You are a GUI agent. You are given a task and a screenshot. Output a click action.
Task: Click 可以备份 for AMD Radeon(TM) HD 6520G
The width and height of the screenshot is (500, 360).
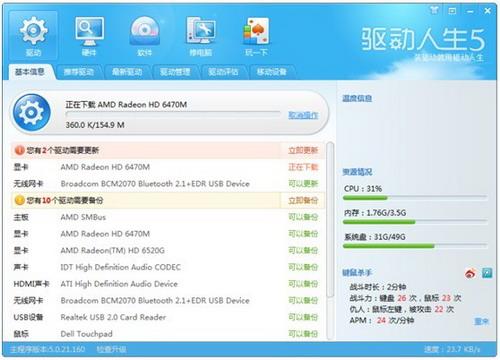(x=303, y=250)
